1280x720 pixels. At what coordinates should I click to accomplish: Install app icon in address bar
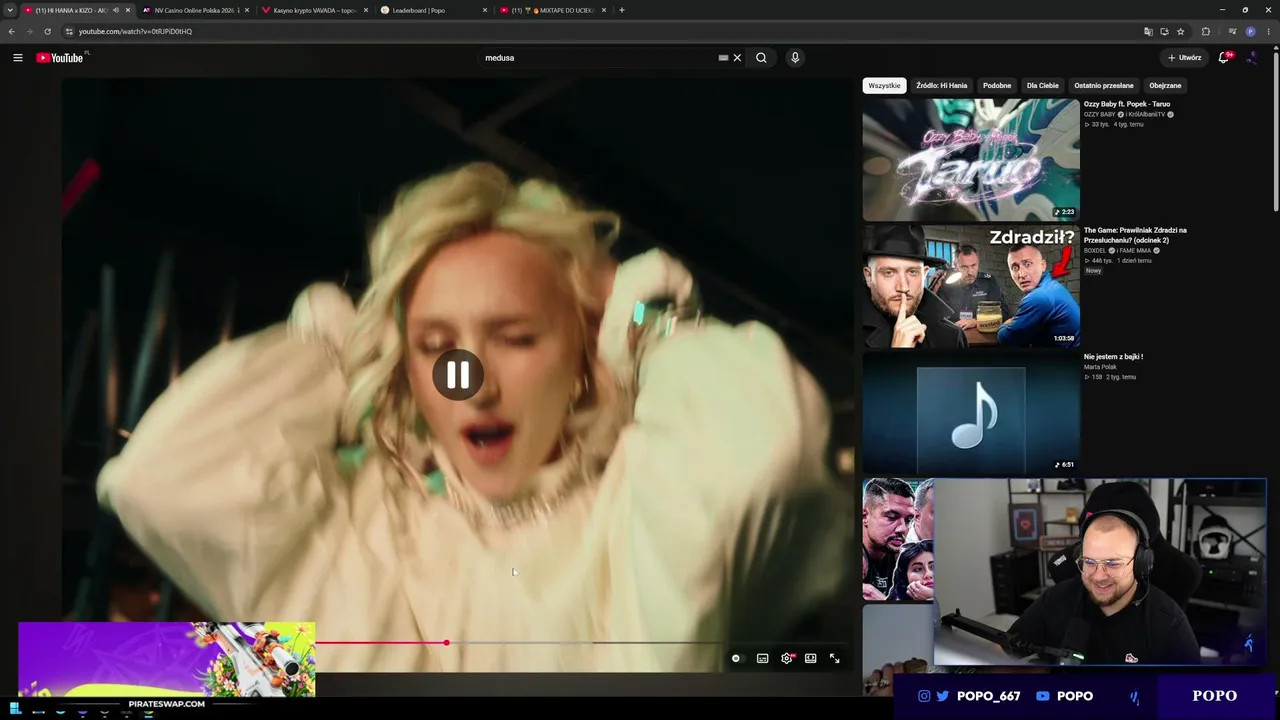click(x=1164, y=31)
